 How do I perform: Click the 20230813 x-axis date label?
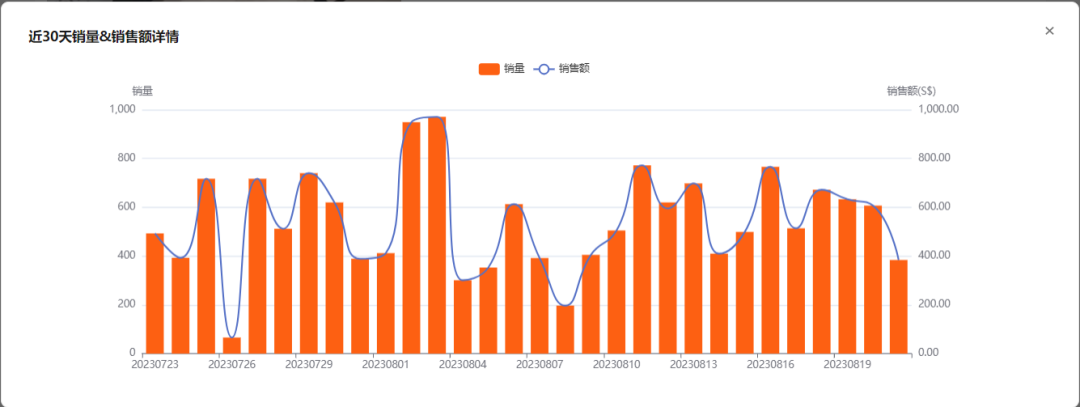(x=694, y=364)
